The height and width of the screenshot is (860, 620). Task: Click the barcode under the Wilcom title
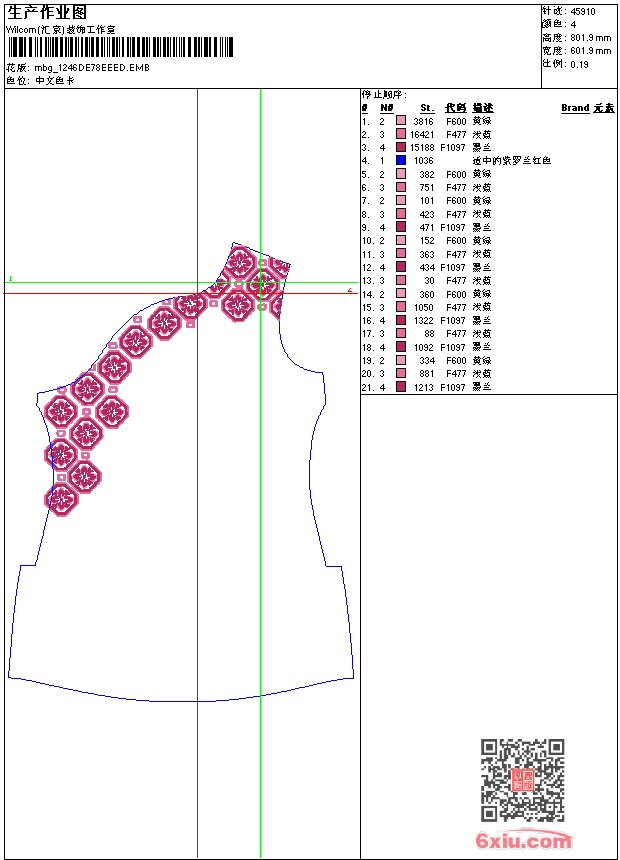coord(120,47)
